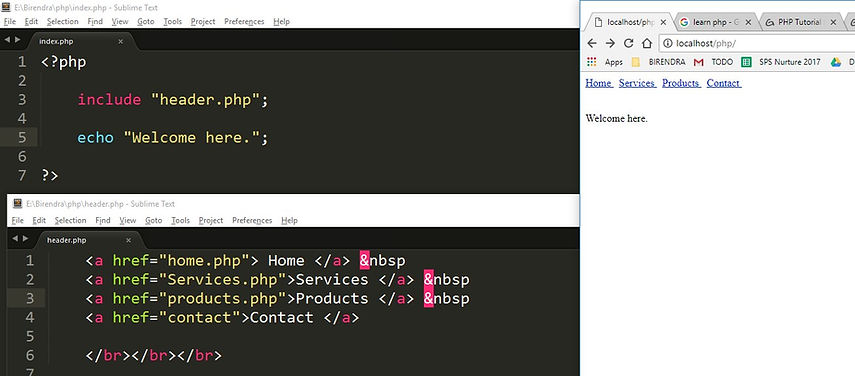Open Find menu in index.php window

point(95,22)
